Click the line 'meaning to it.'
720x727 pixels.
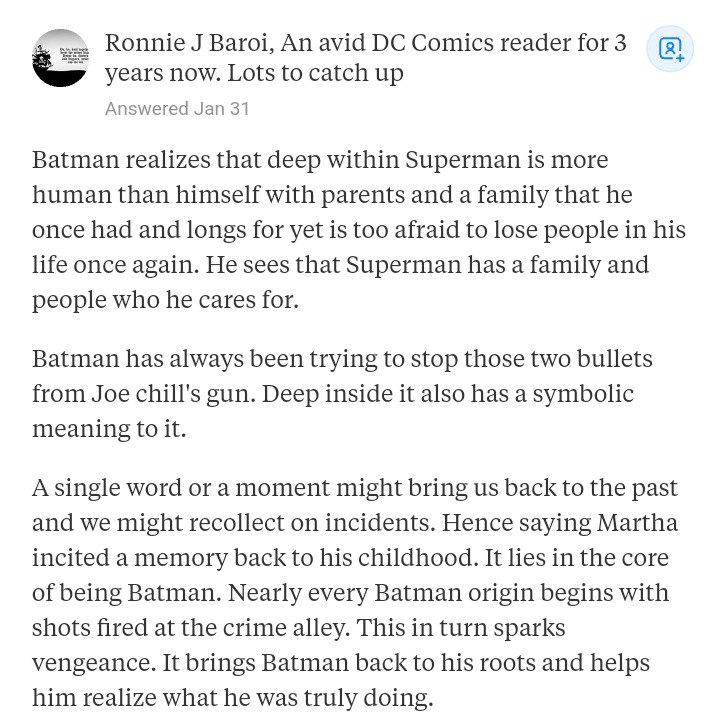109,428
